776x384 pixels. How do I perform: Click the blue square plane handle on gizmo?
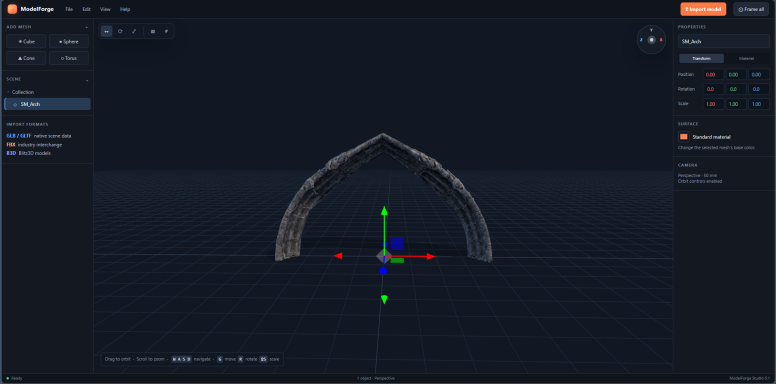tap(397, 243)
